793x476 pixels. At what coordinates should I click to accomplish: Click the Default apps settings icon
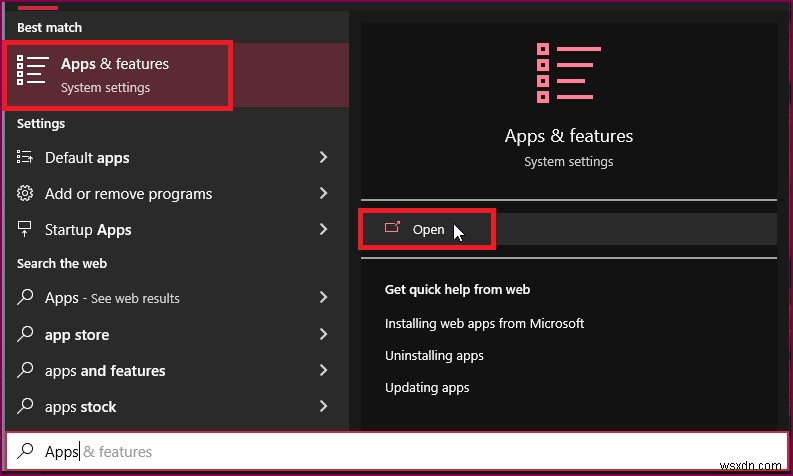click(25, 157)
